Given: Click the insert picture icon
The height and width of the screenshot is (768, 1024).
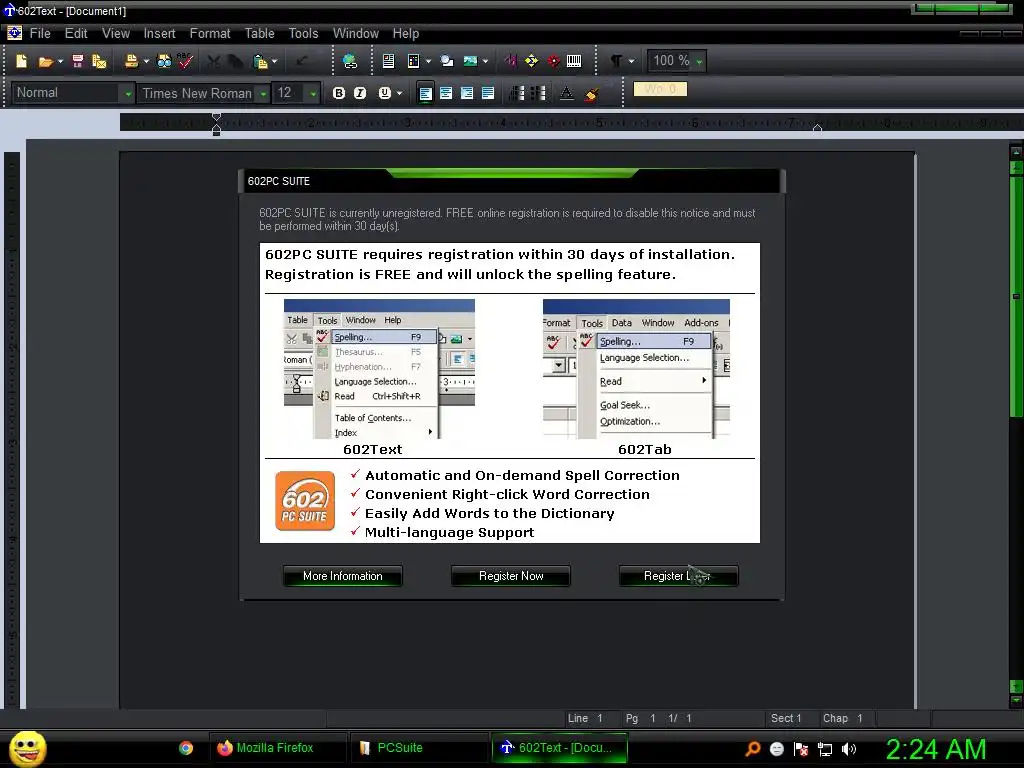Looking at the screenshot, I should (470, 61).
